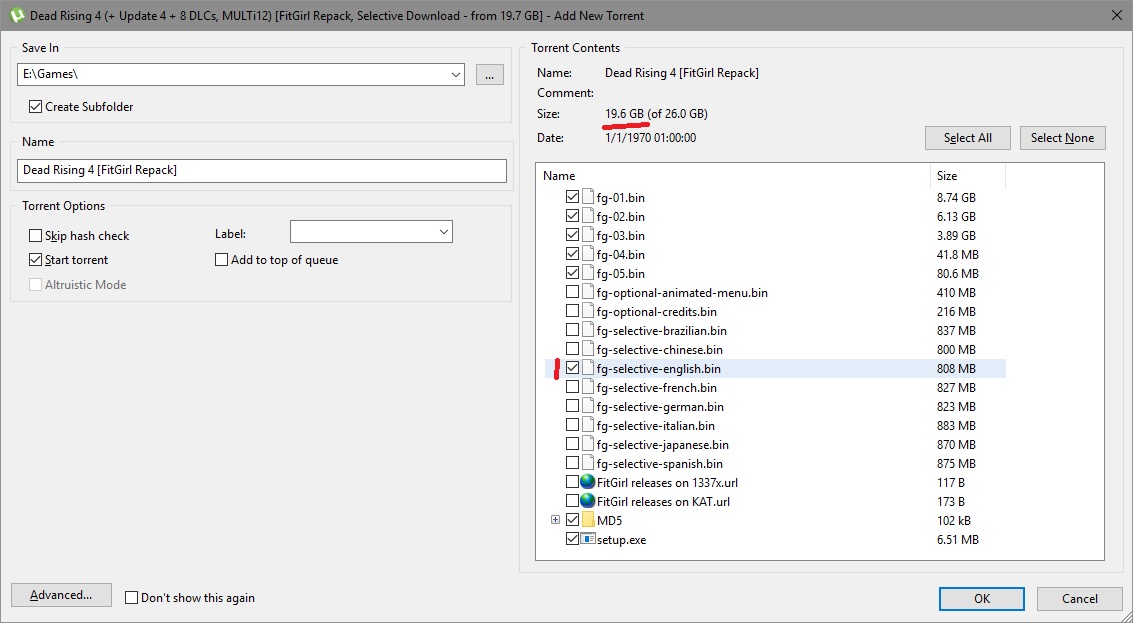Click the setup.exe application icon
Screen dimensions: 1133x623
click(x=587, y=539)
